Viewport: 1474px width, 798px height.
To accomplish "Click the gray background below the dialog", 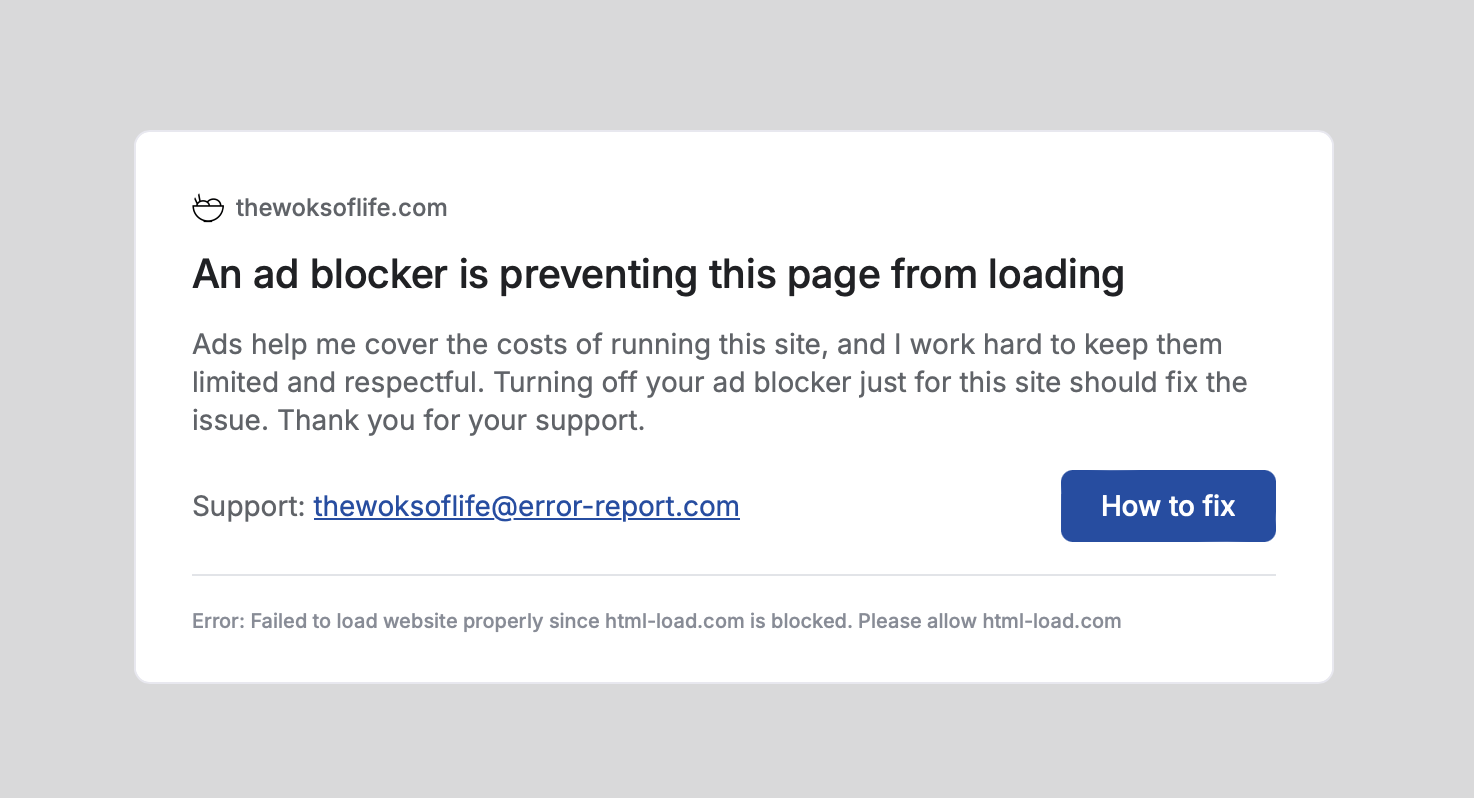I will pos(737,741).
